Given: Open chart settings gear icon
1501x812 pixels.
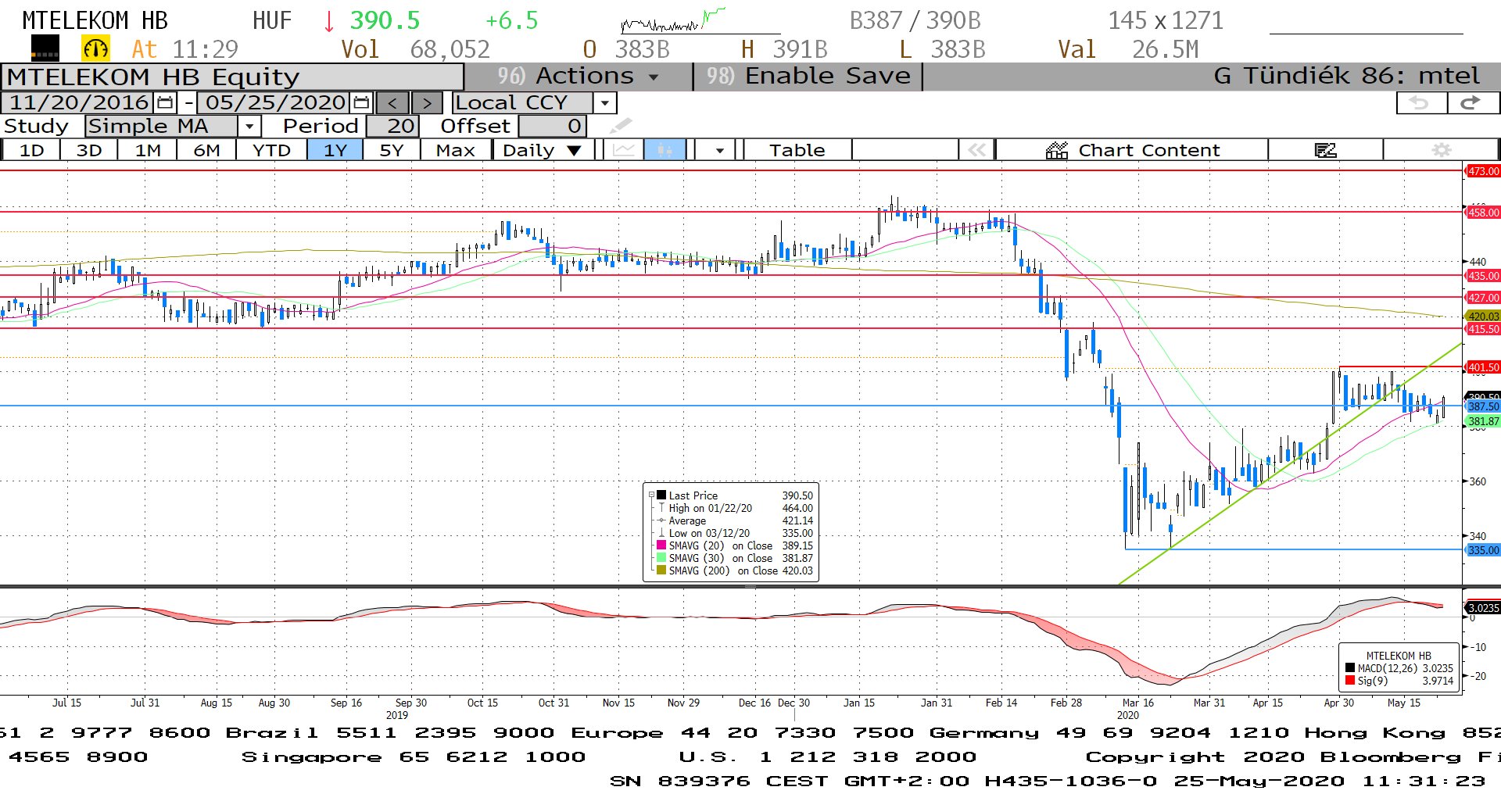Looking at the screenshot, I should [1442, 150].
